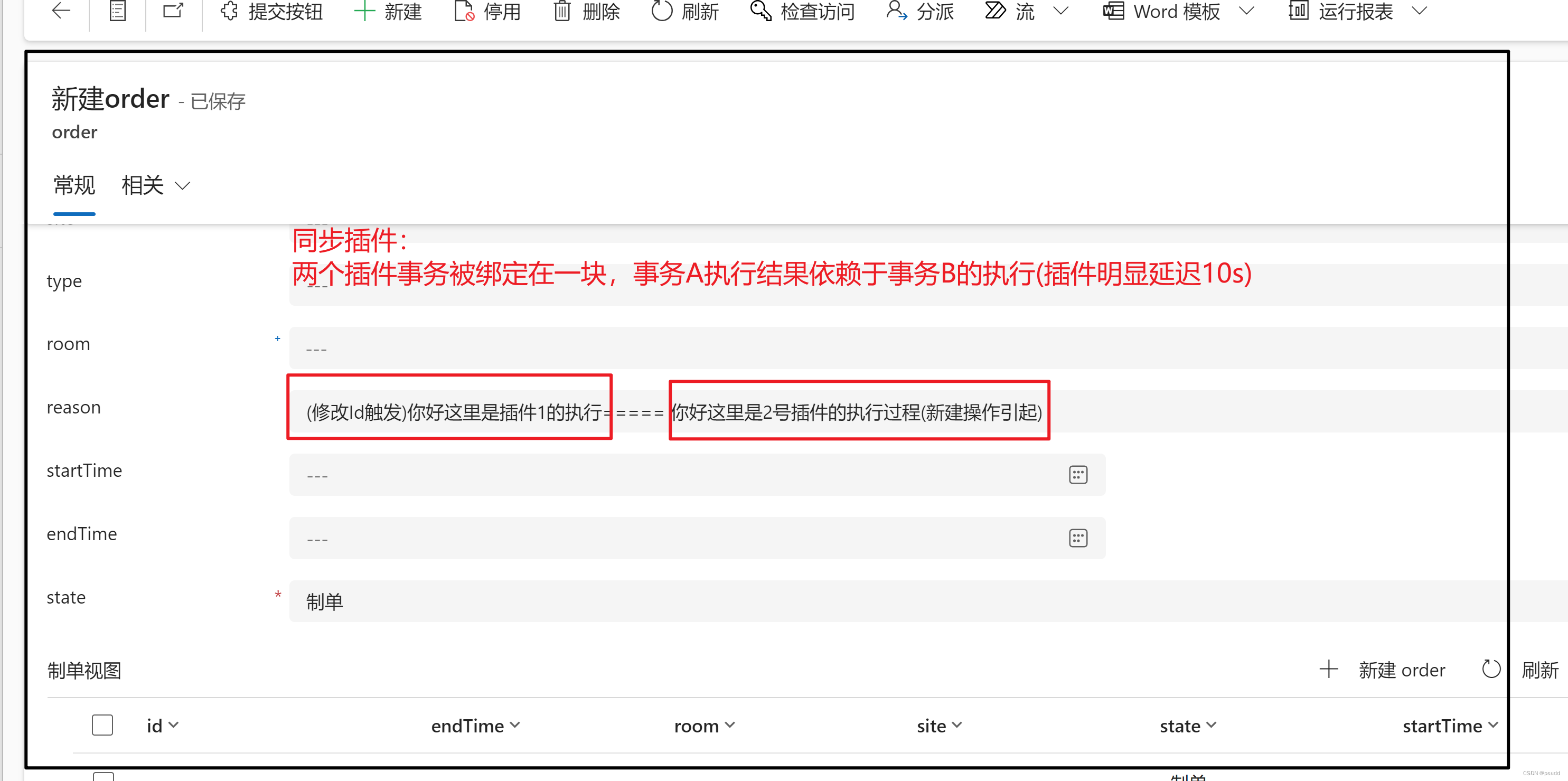Click 检查访问 key icon
The width and height of the screenshot is (1568, 781).
click(761, 11)
